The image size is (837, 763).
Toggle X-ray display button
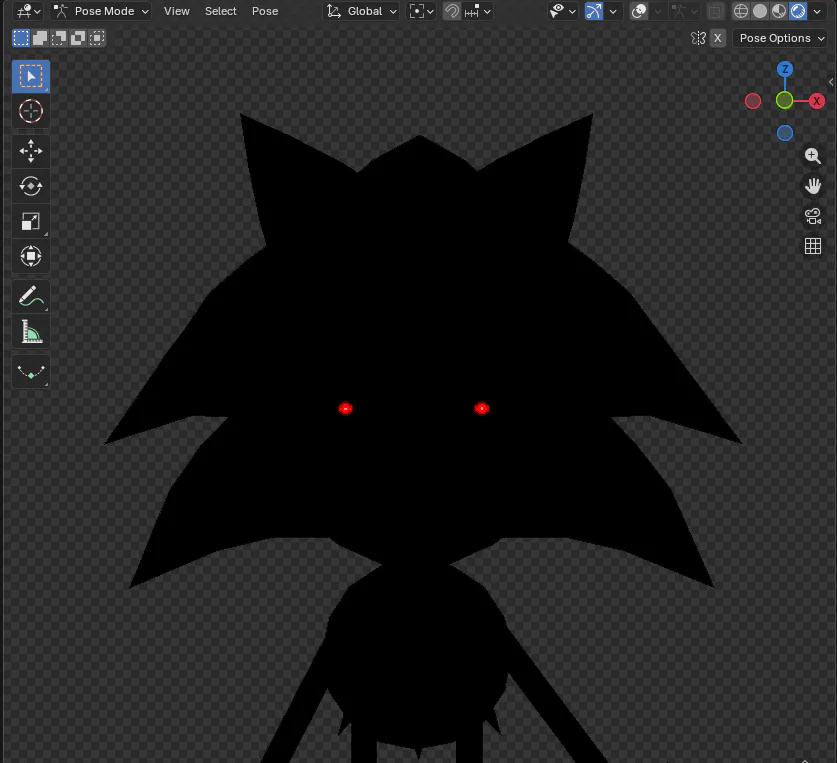click(715, 11)
